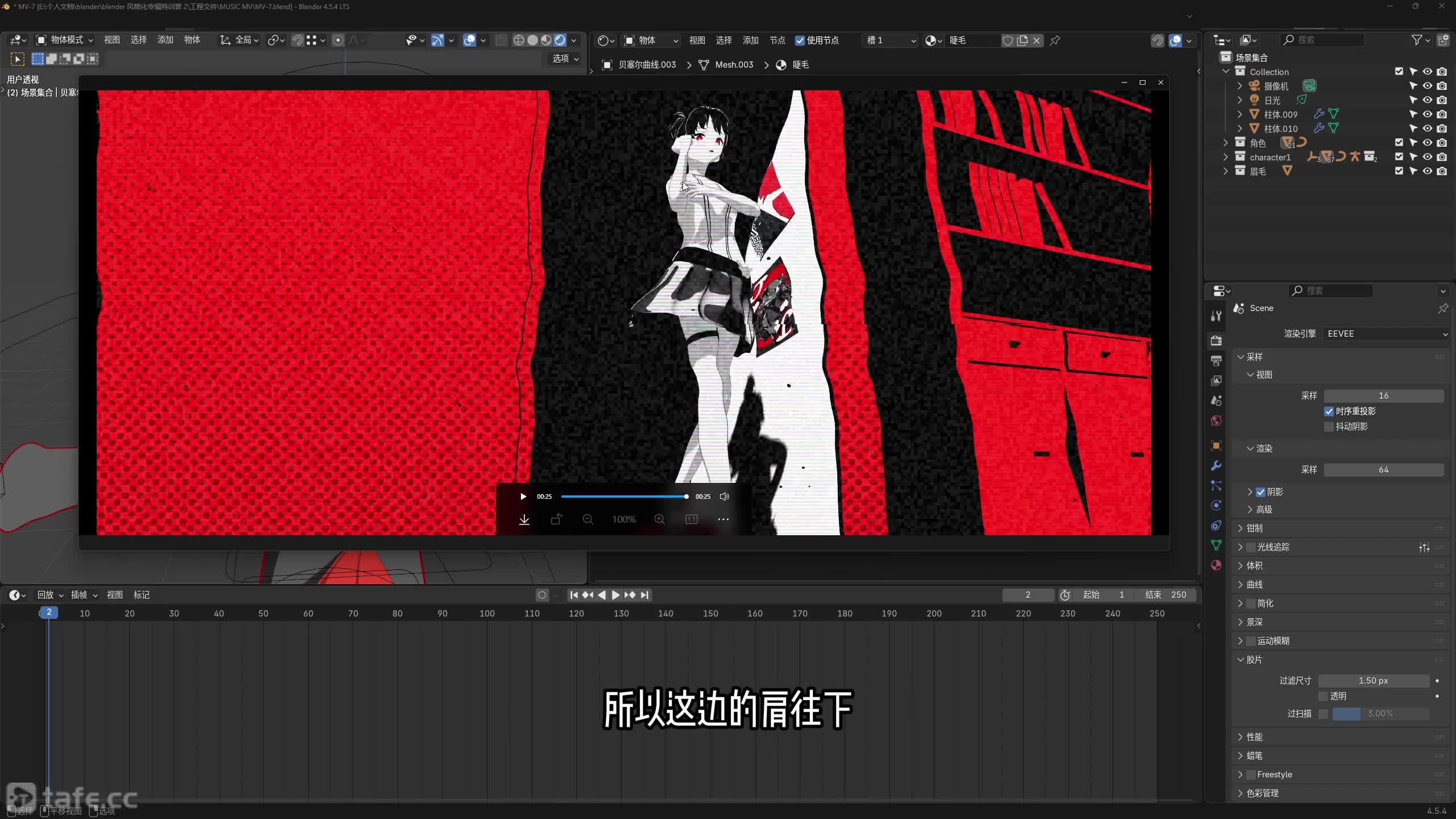Open the 节点 menu in node editor

(x=777, y=40)
